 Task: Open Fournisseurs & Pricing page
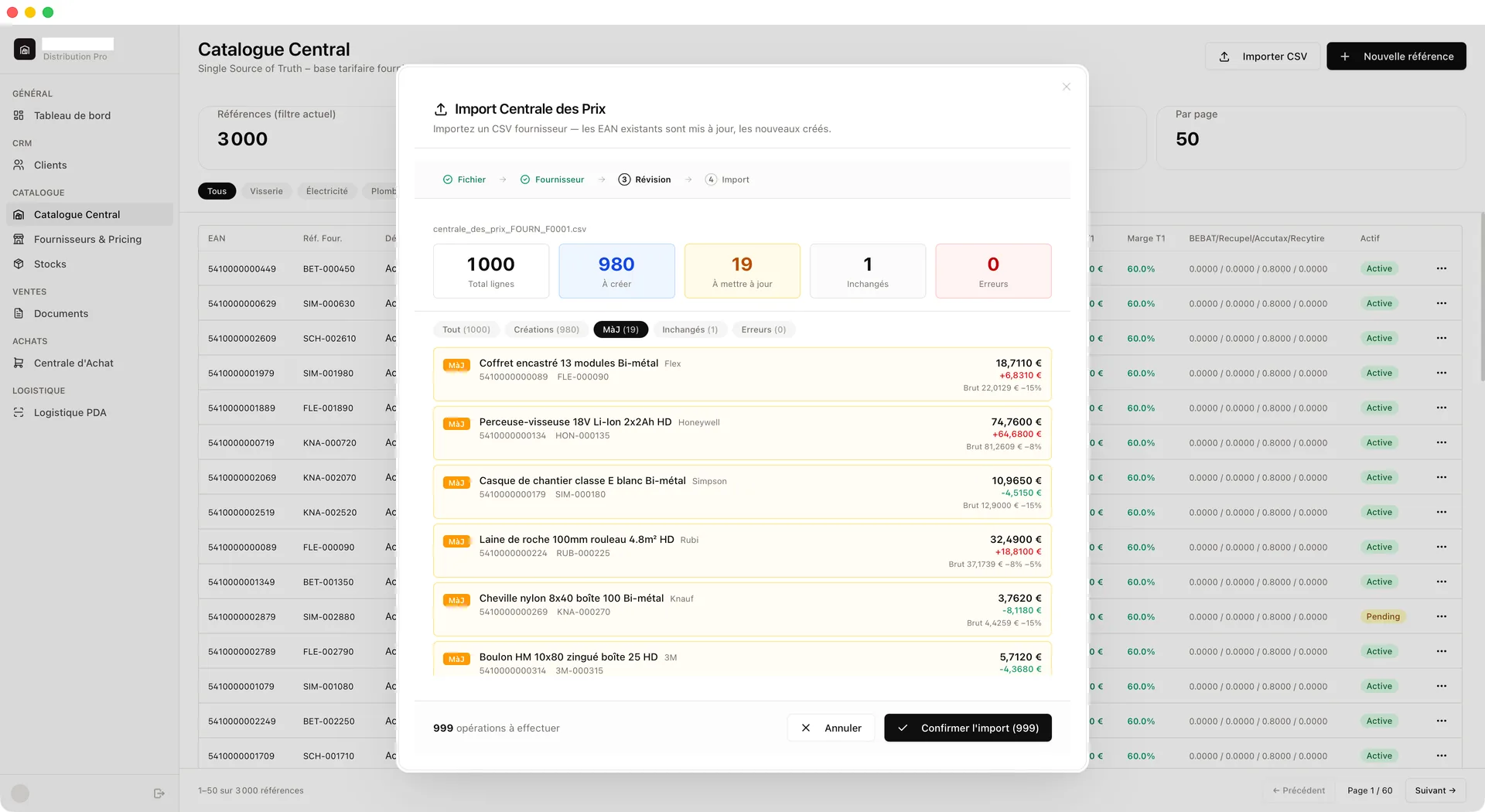click(x=87, y=240)
